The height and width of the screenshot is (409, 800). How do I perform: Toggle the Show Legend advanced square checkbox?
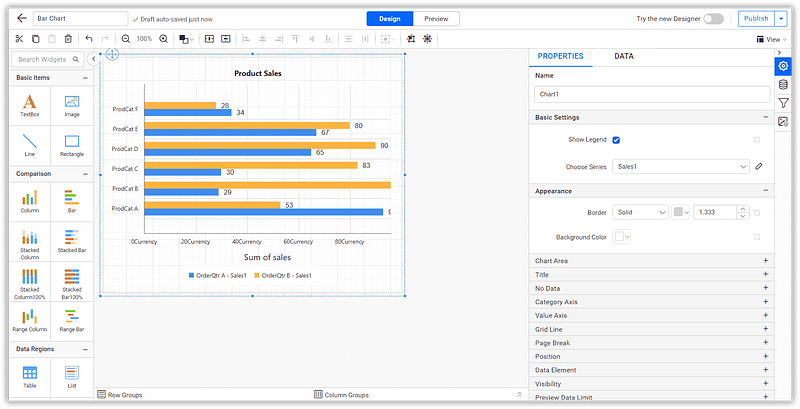pyautogui.click(x=757, y=140)
